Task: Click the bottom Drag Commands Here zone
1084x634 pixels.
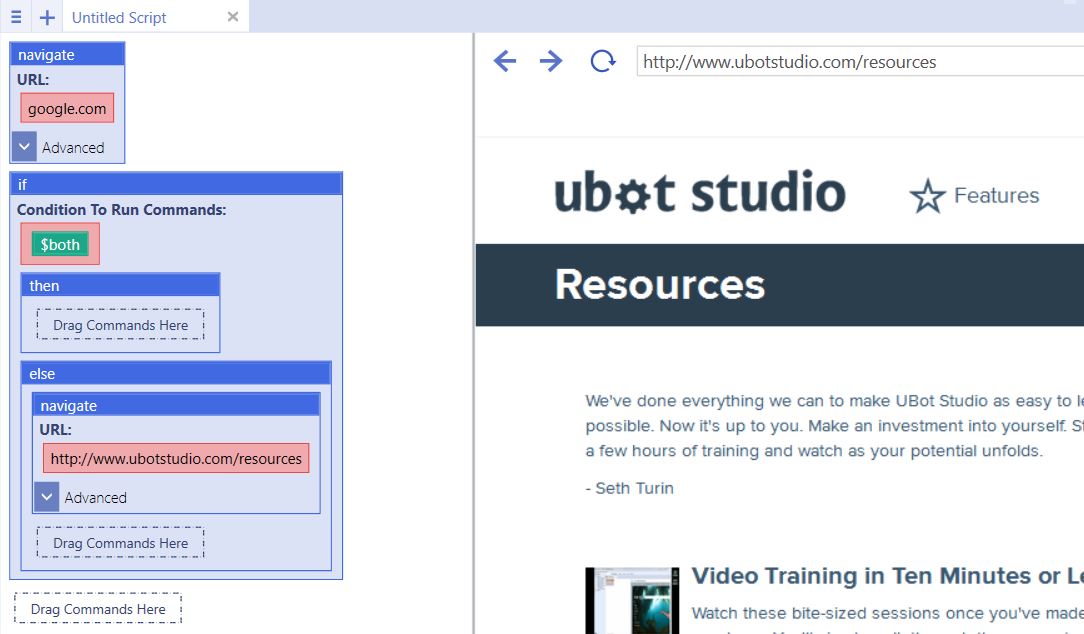Action: pyautogui.click(x=97, y=608)
